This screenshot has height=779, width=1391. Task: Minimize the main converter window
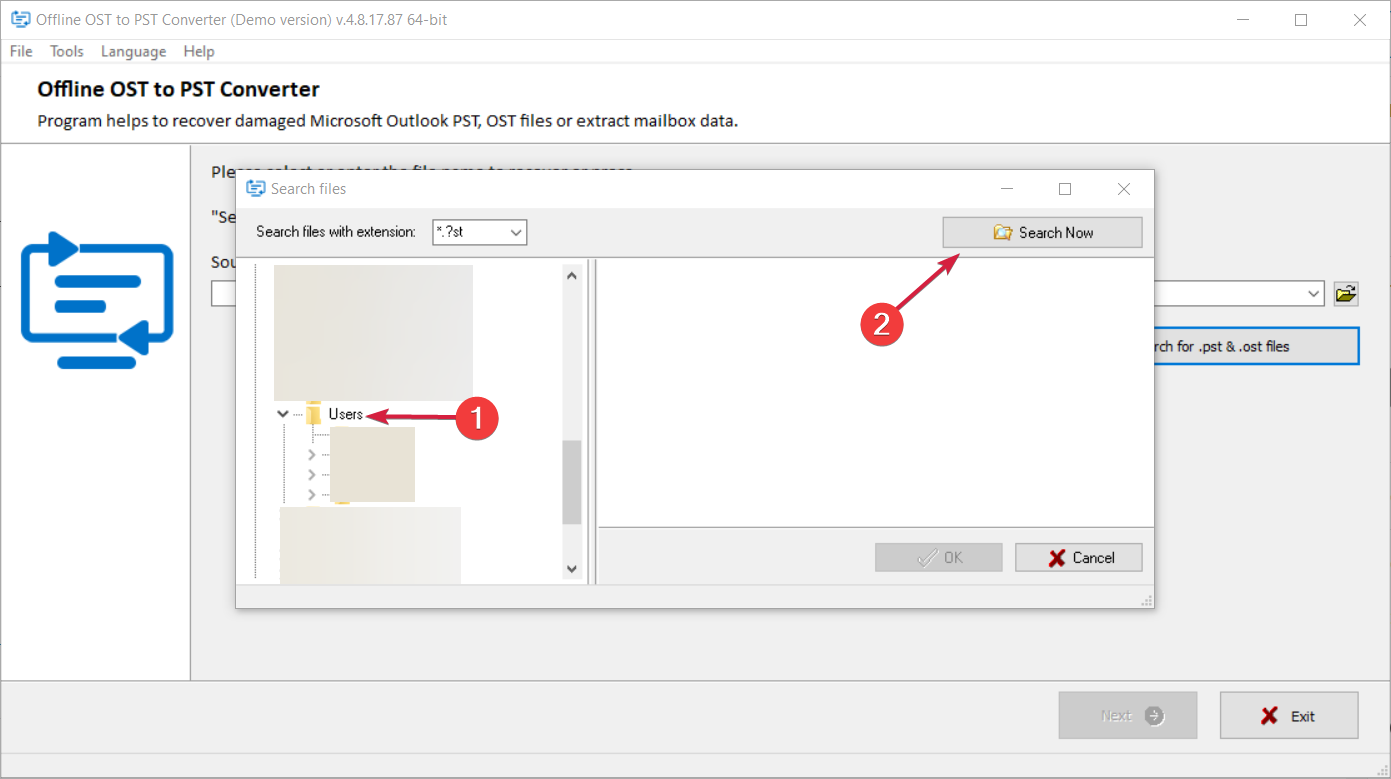[x=1243, y=20]
